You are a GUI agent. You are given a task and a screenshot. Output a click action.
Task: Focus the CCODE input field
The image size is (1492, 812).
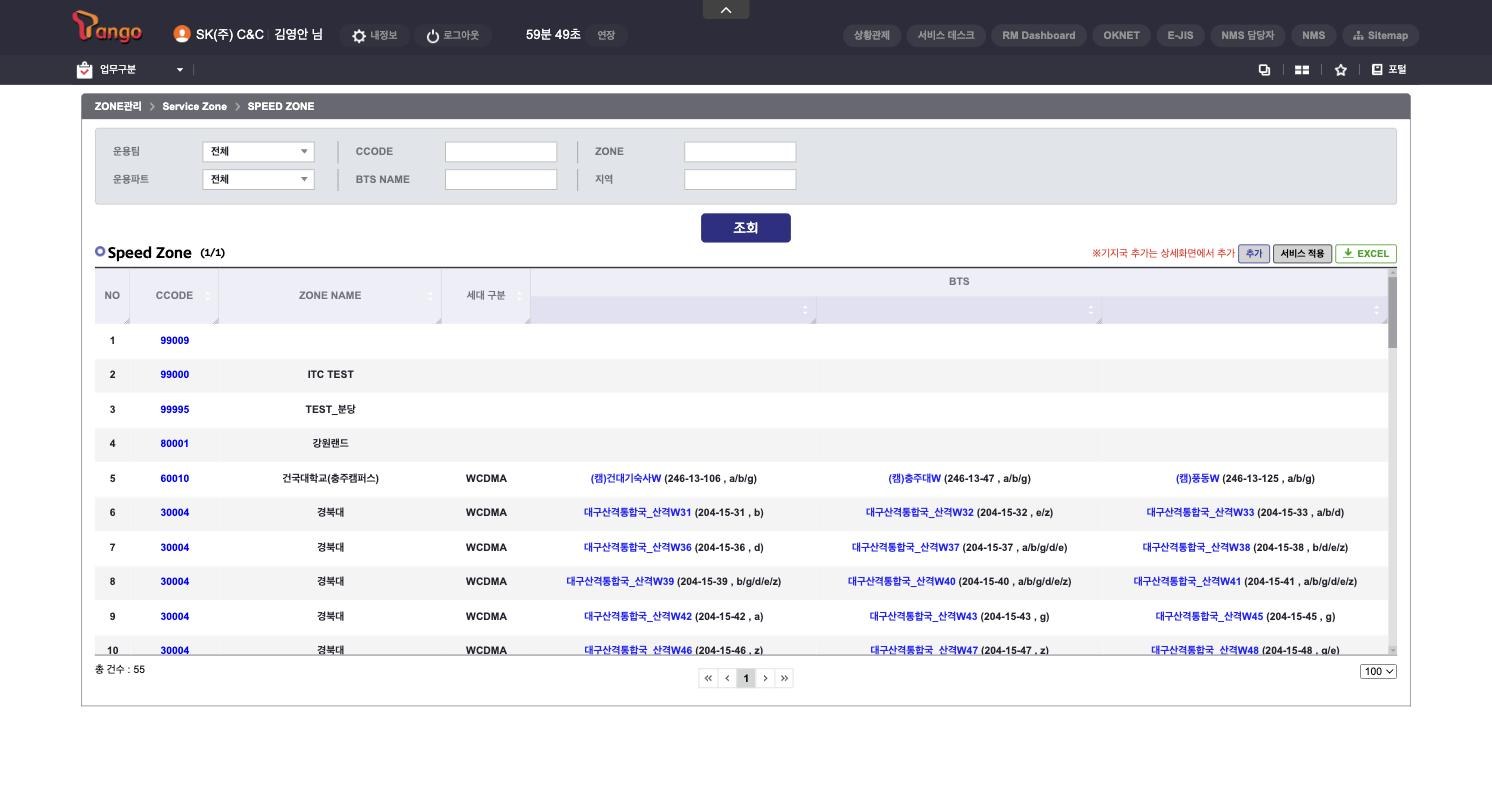pos(501,152)
